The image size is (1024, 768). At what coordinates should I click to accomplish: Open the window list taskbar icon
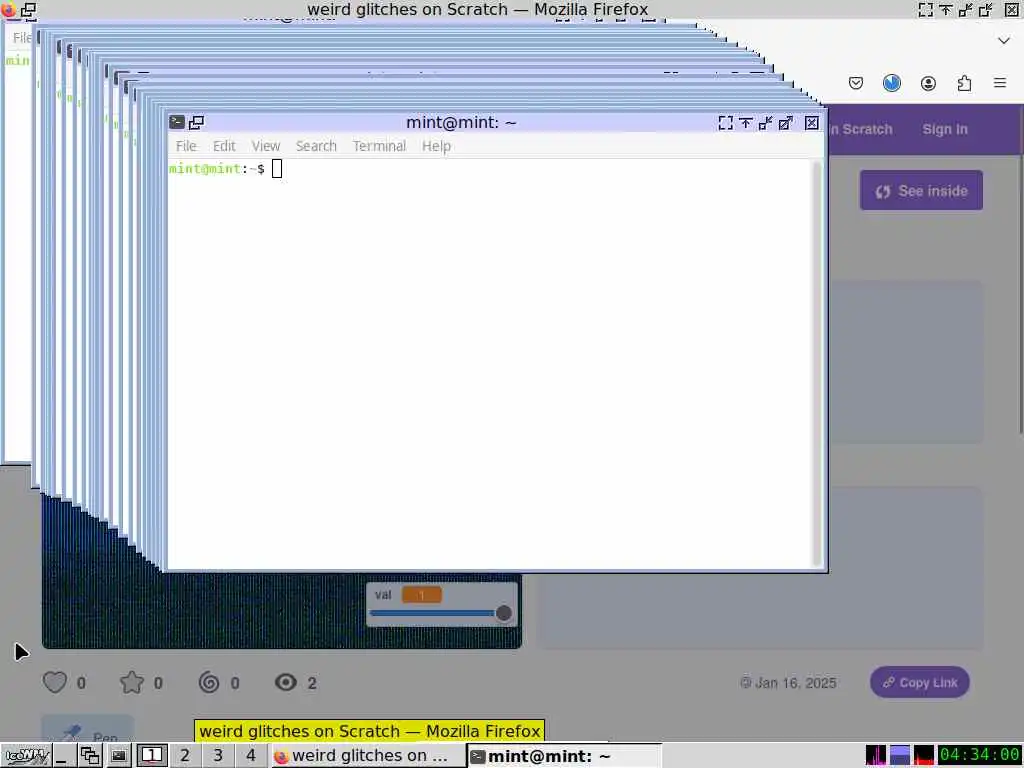90,756
